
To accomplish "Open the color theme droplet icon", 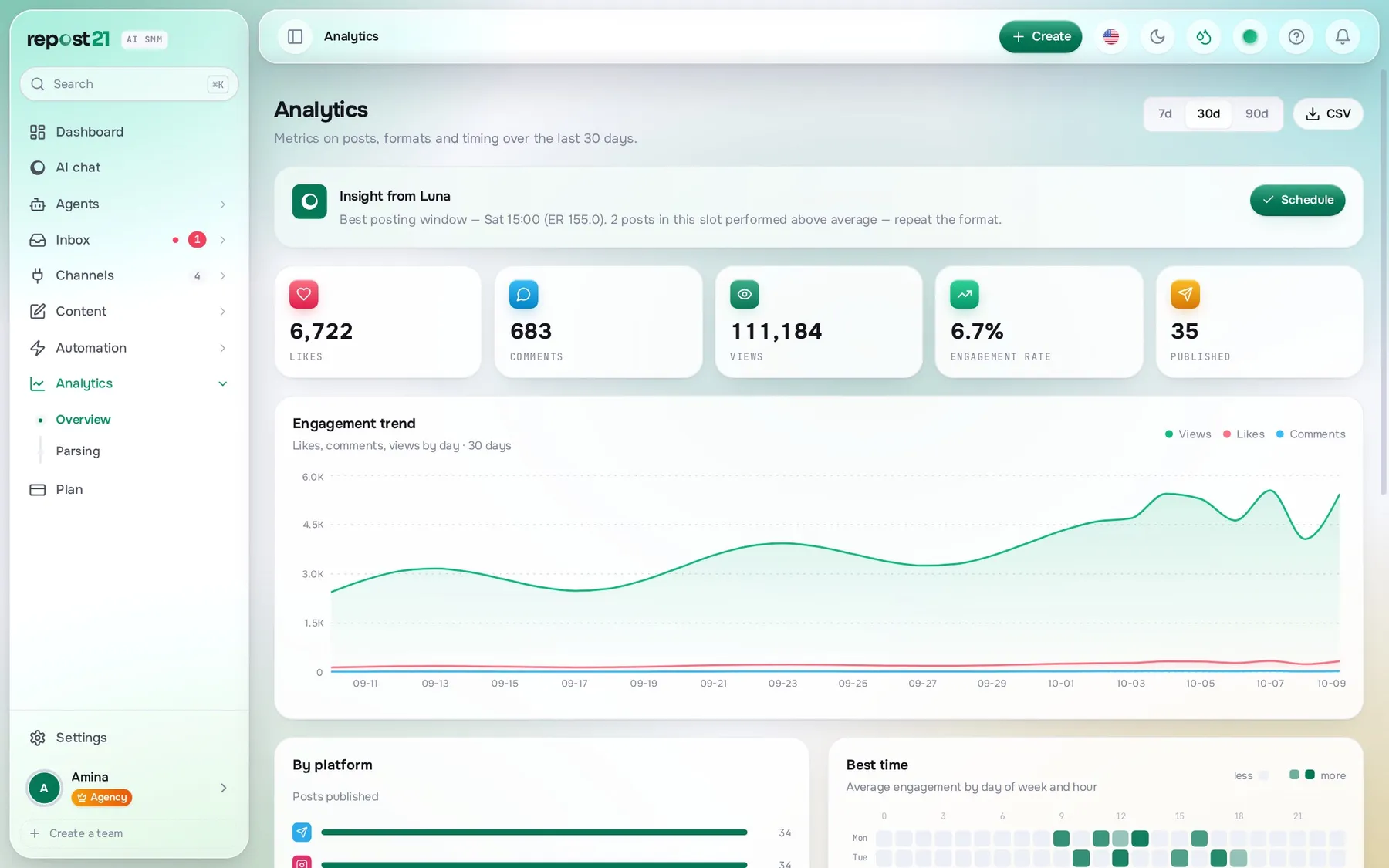I will pyautogui.click(x=1204, y=36).
